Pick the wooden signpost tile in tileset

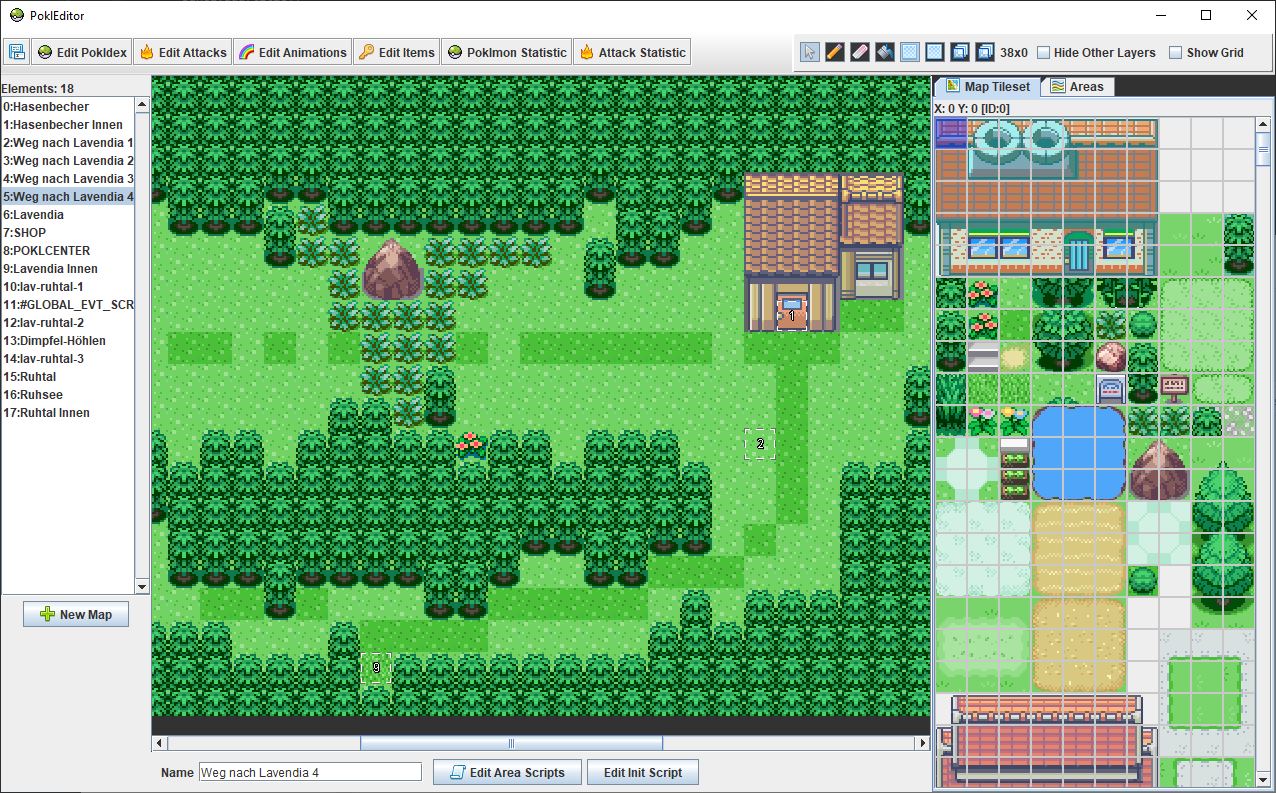(x=1174, y=388)
